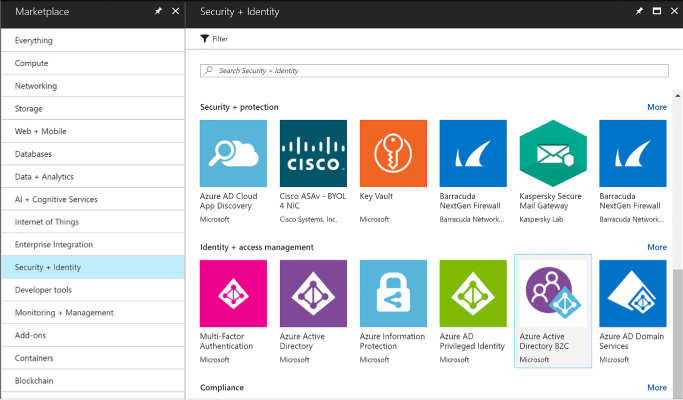Image resolution: width=683 pixels, height=400 pixels.
Task: Click the scrollbar up arrow
Action: pos(677,95)
